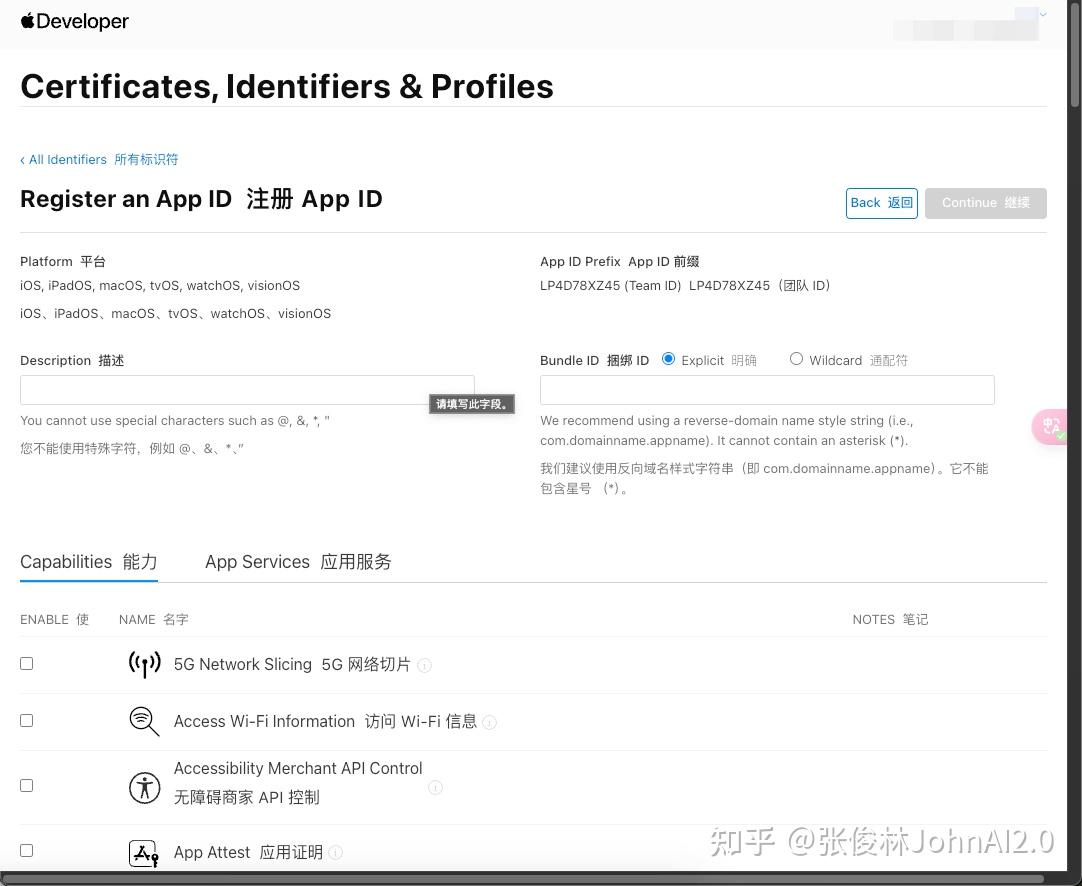This screenshot has height=886, width=1082.
Task: Enable the App Attest checkbox
Action: click(x=26, y=849)
